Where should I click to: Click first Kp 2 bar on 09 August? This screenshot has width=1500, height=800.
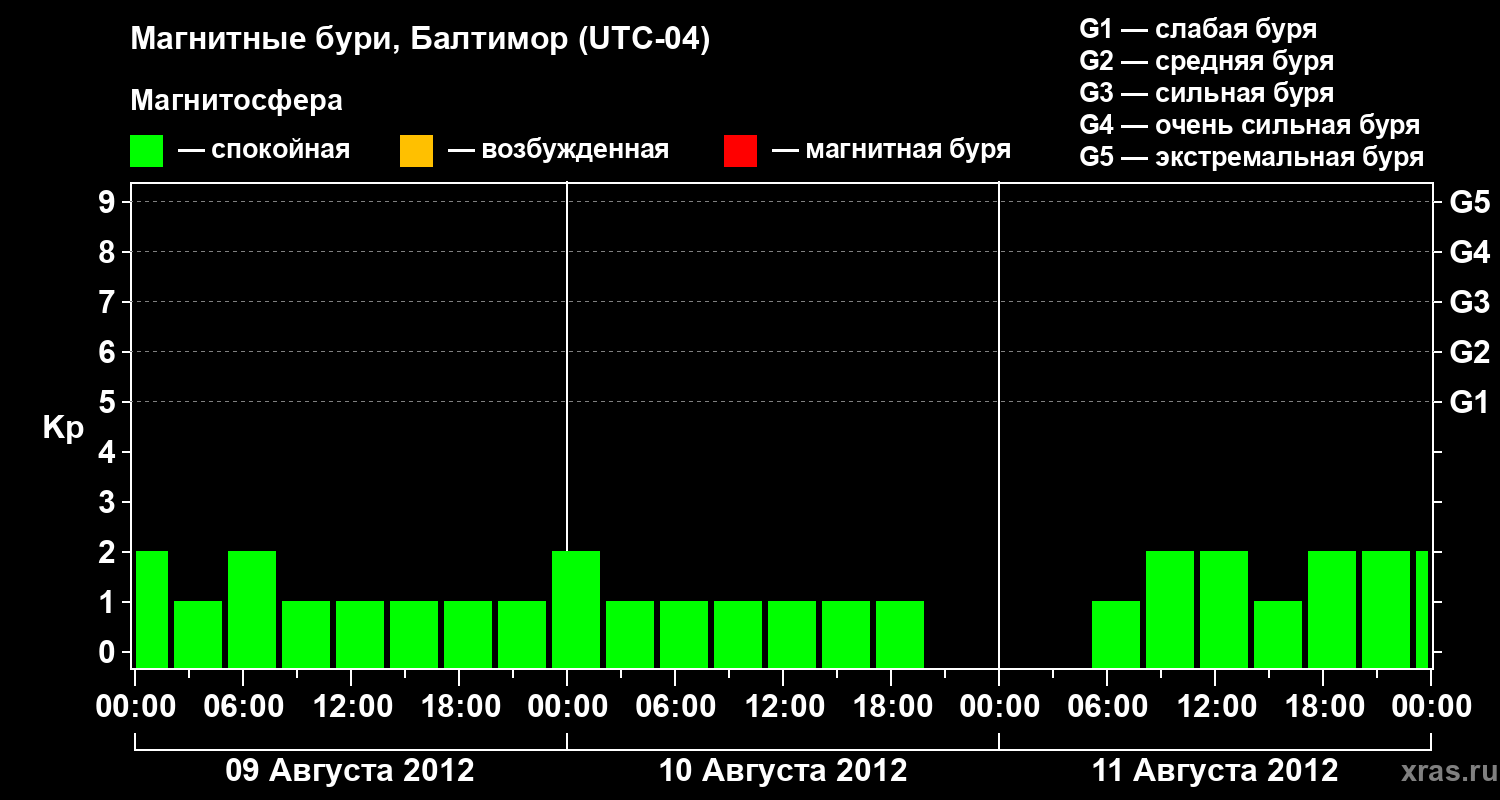tap(152, 609)
